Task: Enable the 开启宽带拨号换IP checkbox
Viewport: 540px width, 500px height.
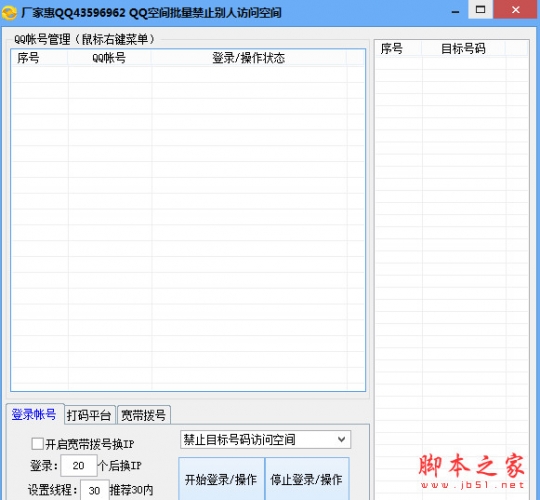Action: pyautogui.click(x=37, y=444)
